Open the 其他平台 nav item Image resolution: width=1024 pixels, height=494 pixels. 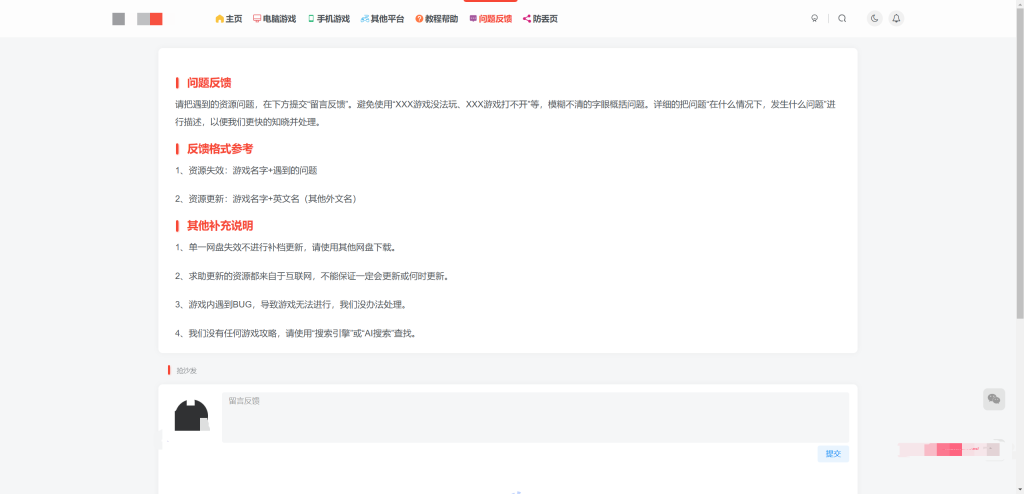pos(383,19)
